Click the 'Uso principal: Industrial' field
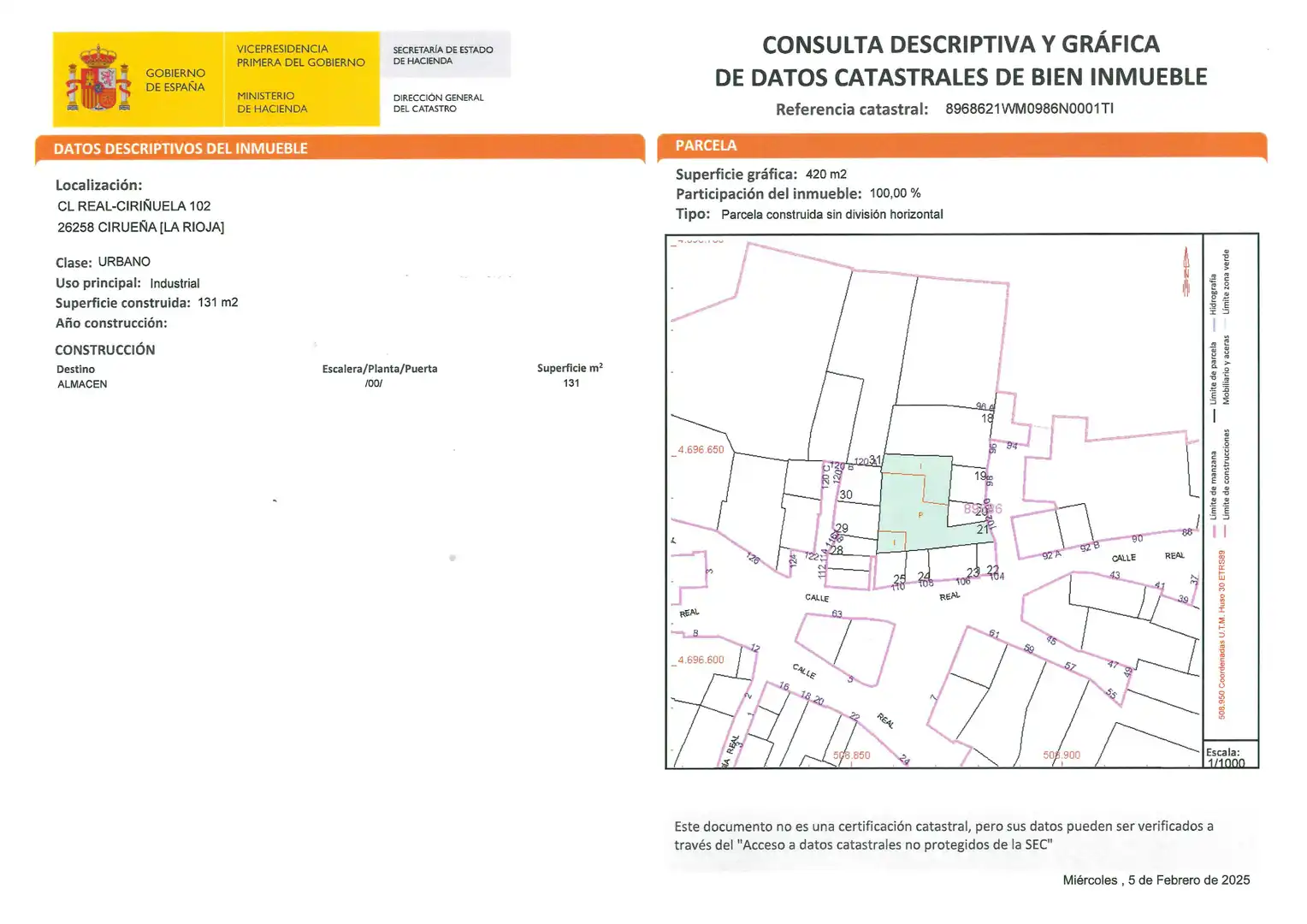Screen dimensions: 1307x924 point(127,283)
